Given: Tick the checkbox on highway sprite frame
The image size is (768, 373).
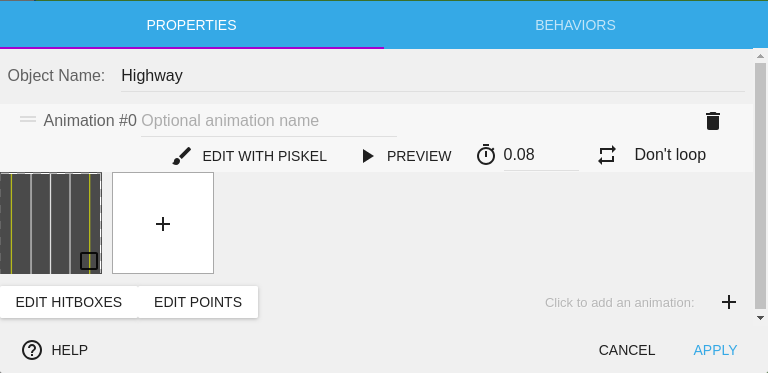Looking at the screenshot, I should (89, 261).
